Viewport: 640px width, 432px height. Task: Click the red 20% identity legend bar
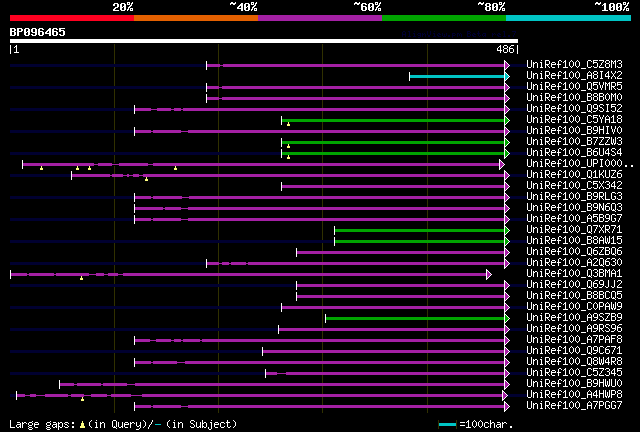72,18
